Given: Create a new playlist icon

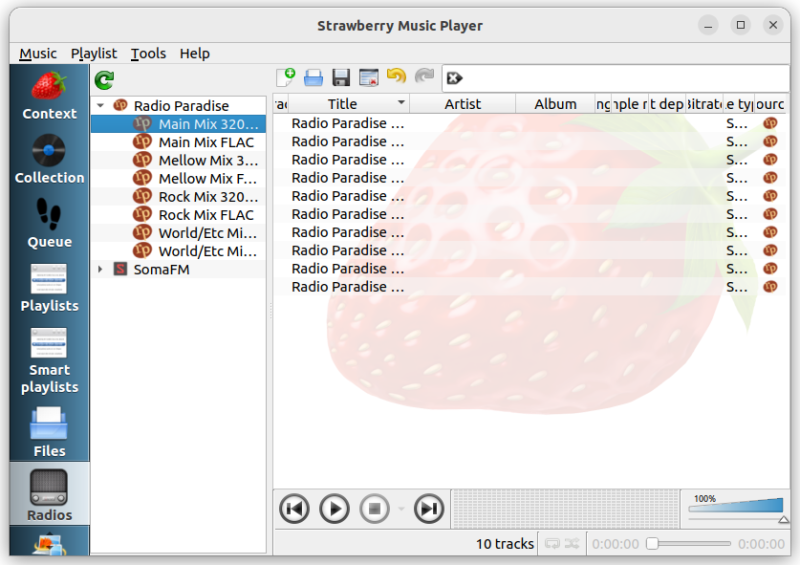Looking at the screenshot, I should click(x=286, y=78).
